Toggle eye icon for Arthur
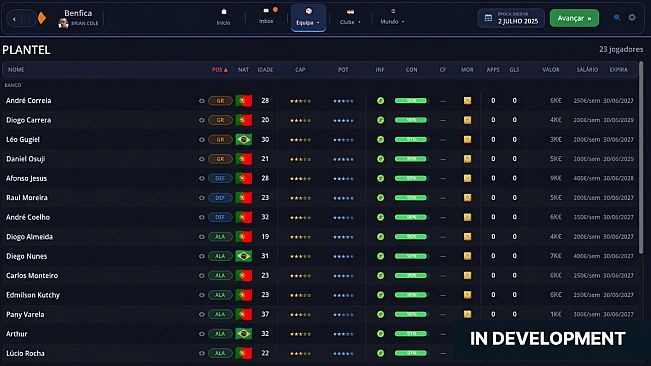Viewport: 651px width, 366px height. pyautogui.click(x=201, y=334)
